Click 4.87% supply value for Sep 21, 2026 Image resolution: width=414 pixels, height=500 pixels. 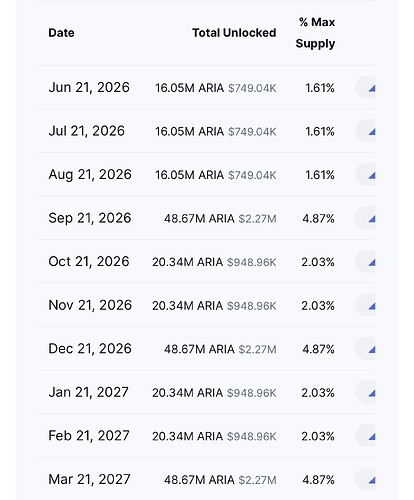(318, 219)
